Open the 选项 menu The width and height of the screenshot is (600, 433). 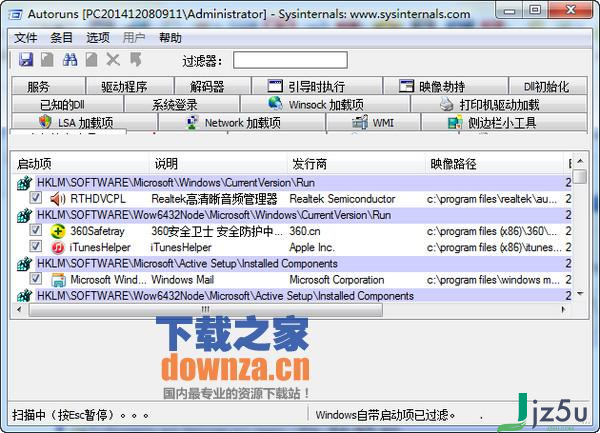[x=98, y=38]
